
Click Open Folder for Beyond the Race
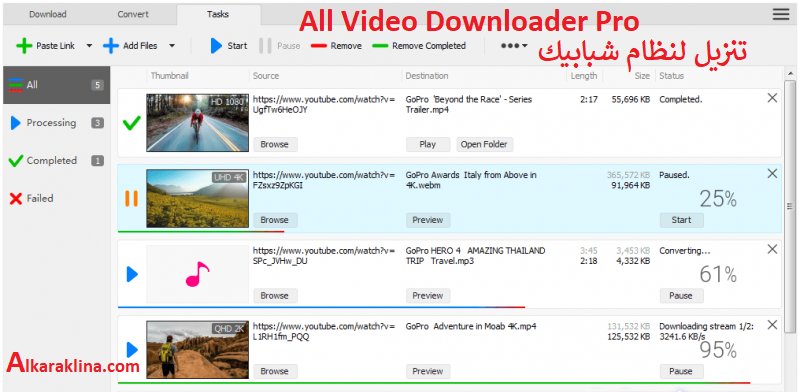(484, 144)
